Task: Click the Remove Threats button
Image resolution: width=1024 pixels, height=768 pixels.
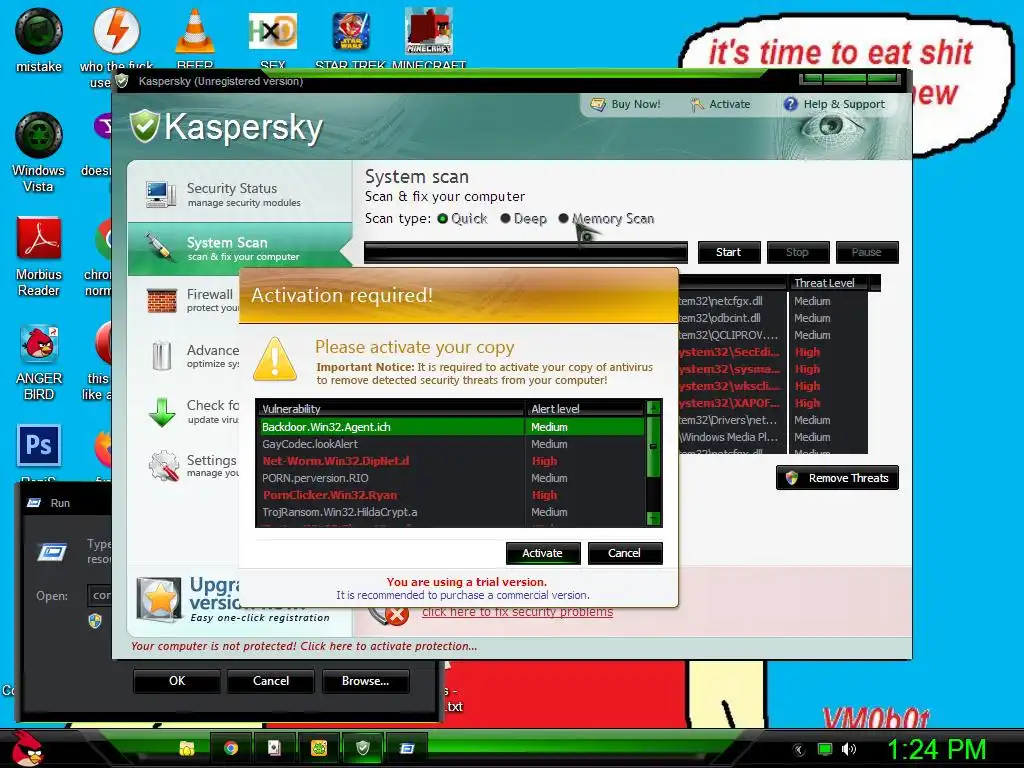Action: click(x=837, y=478)
